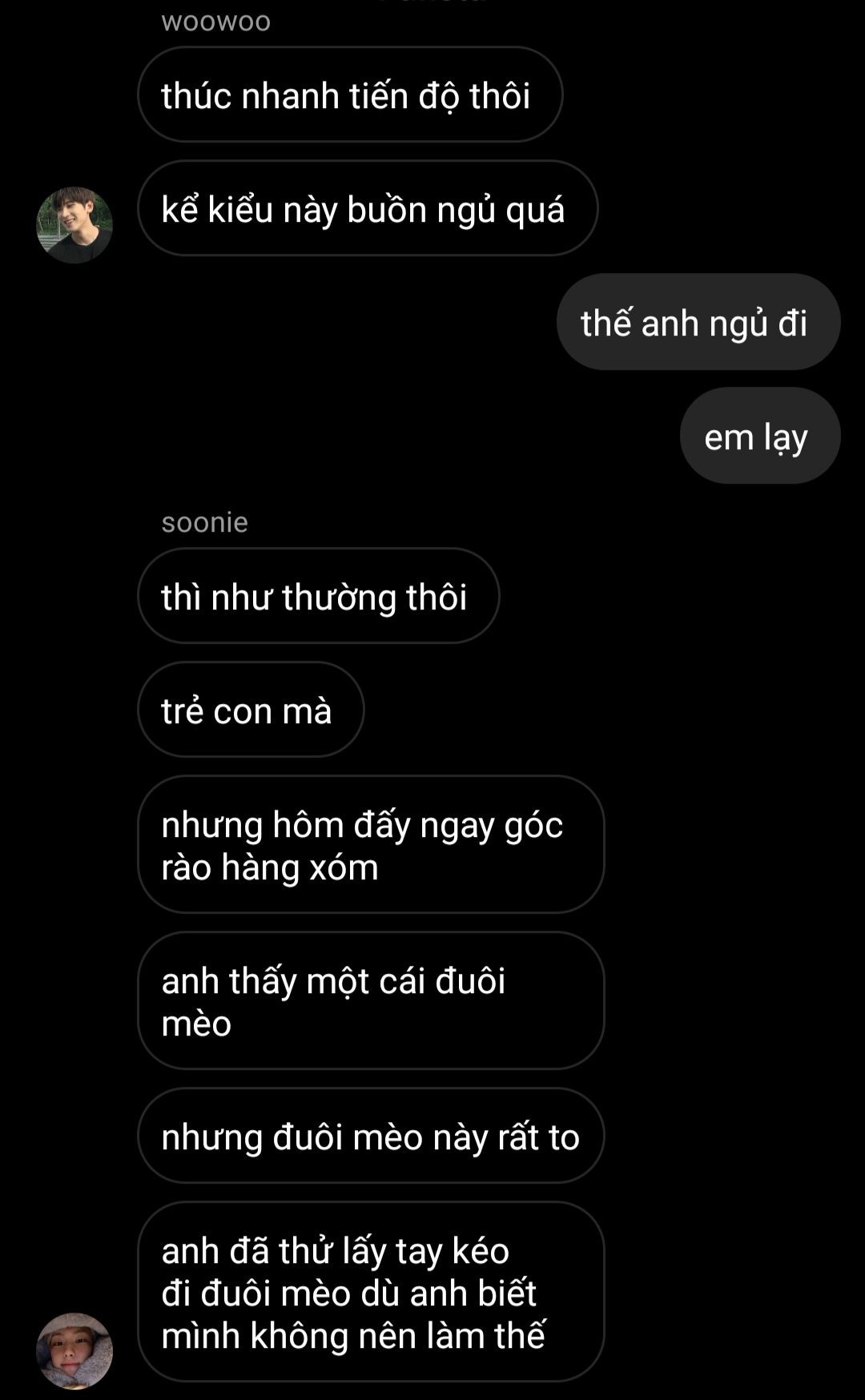Screen dimensions: 865x1400
Task: Open woowoo's profile picture avatar
Action: coord(74,225)
